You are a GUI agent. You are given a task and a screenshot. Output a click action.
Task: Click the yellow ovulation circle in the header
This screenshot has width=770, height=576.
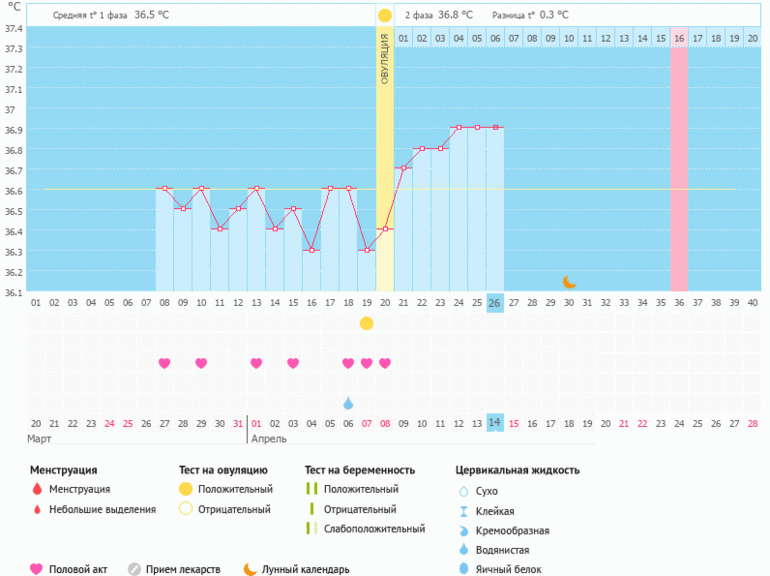pyautogui.click(x=385, y=16)
